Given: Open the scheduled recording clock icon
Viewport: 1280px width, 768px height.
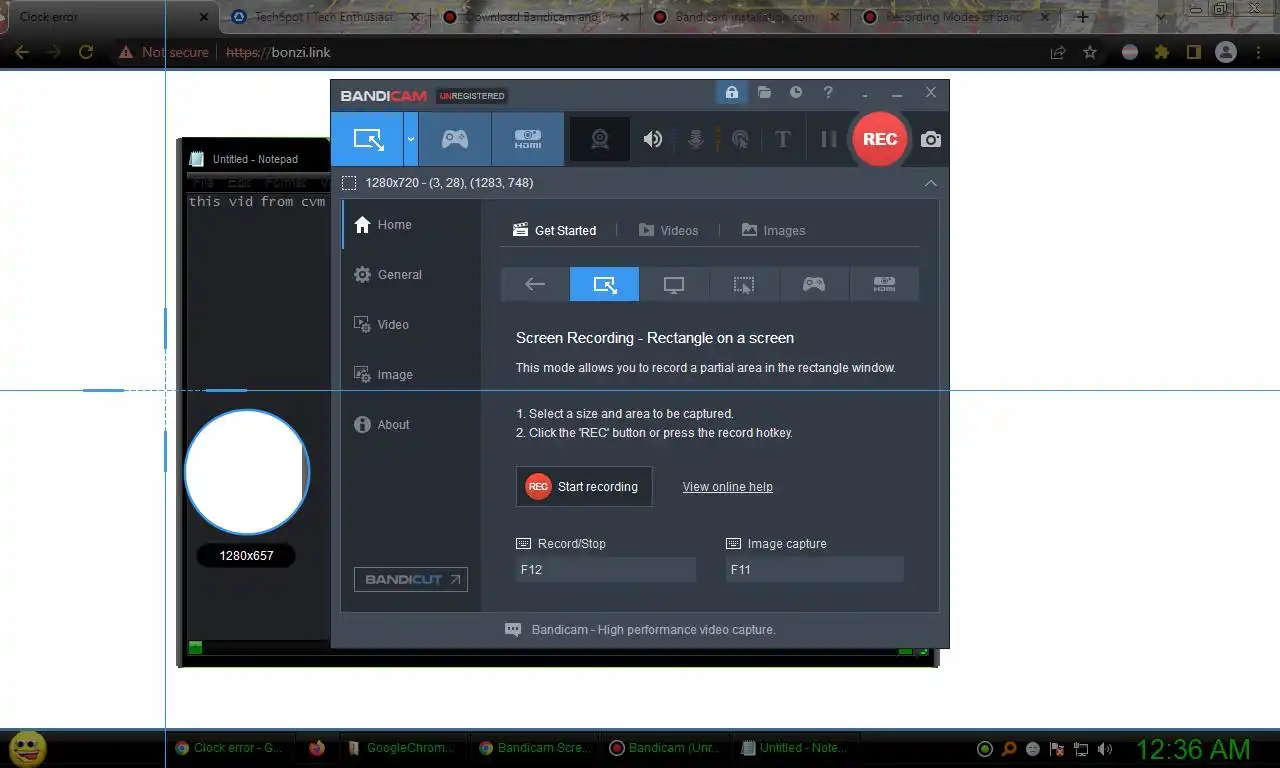Looking at the screenshot, I should (x=796, y=92).
